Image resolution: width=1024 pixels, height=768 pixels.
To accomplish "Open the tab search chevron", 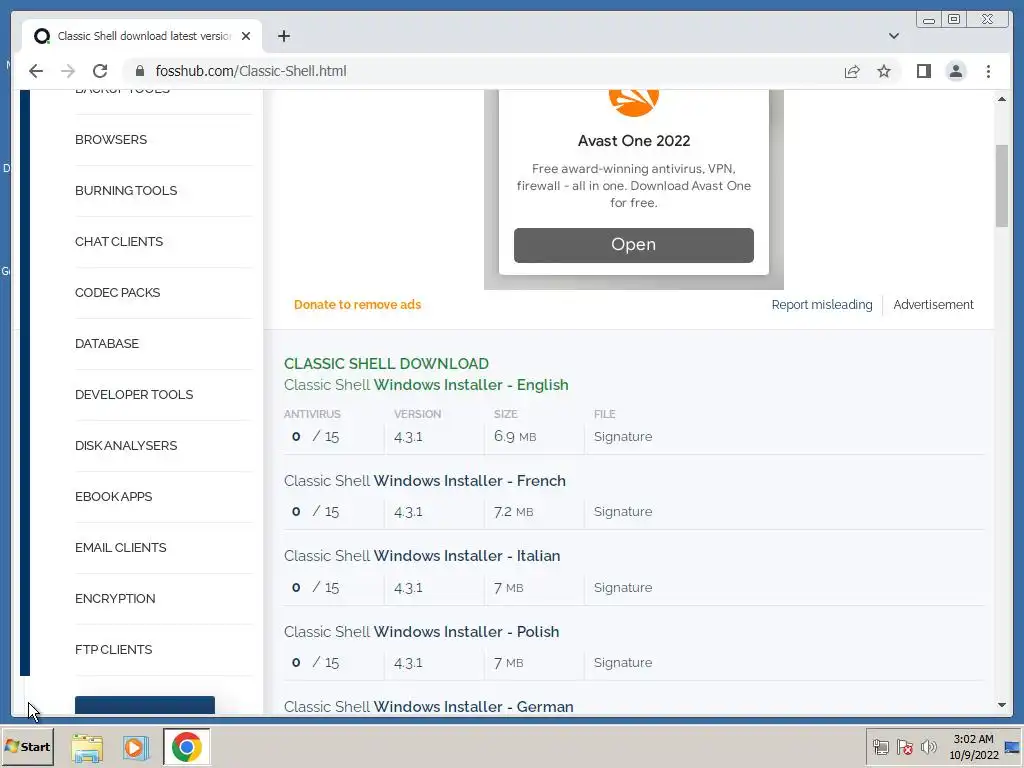I will point(893,36).
